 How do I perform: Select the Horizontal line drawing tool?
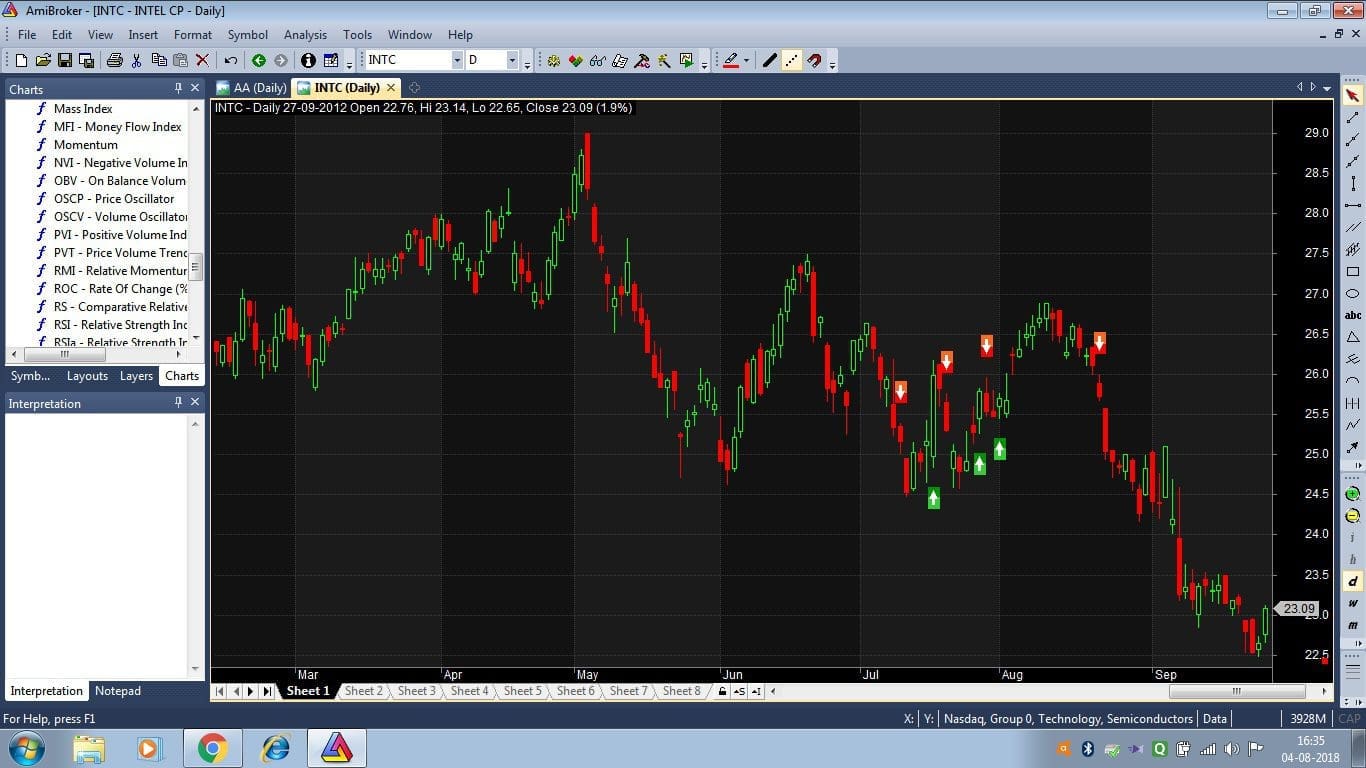[x=1352, y=205]
